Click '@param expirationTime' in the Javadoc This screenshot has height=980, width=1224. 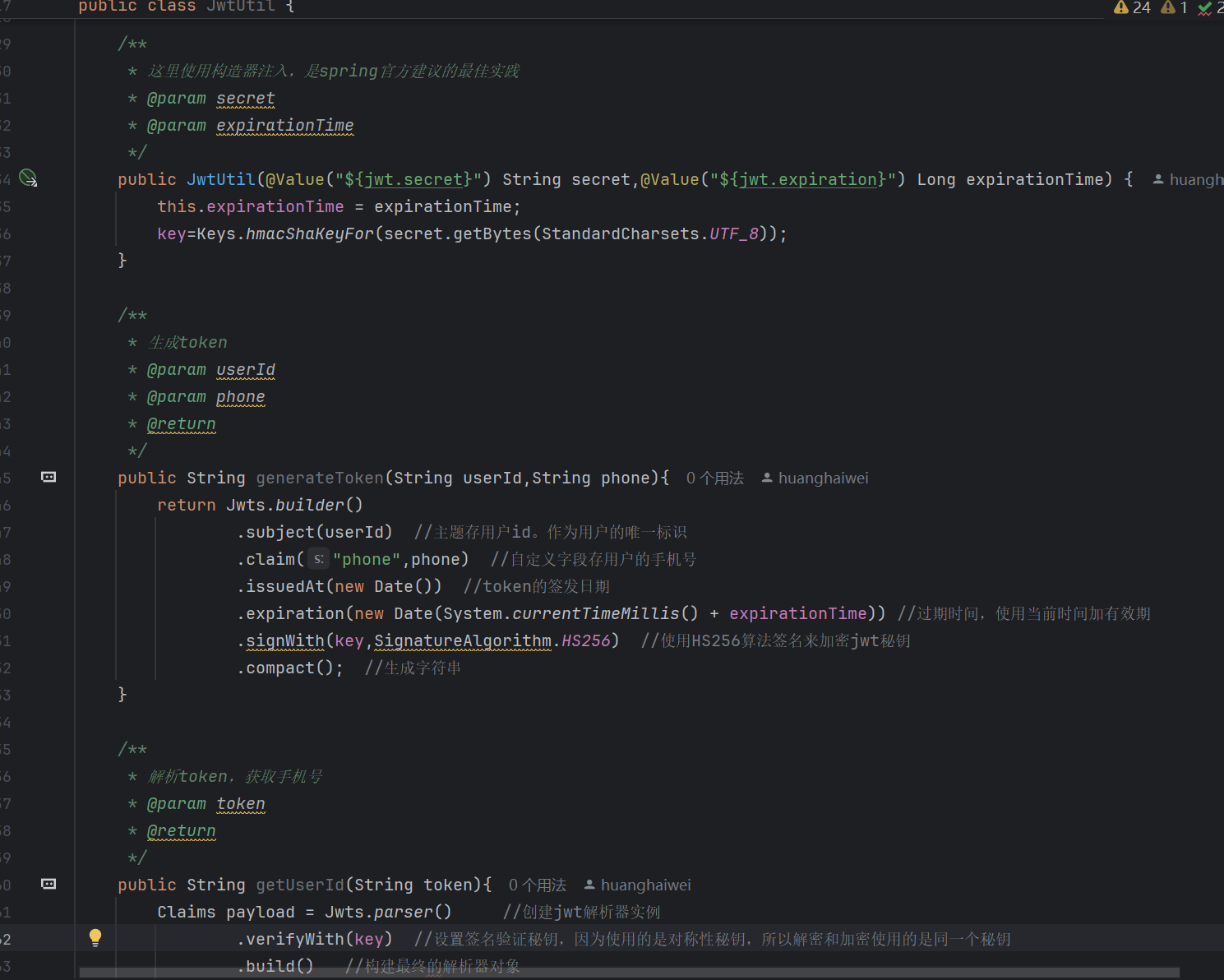[251, 125]
